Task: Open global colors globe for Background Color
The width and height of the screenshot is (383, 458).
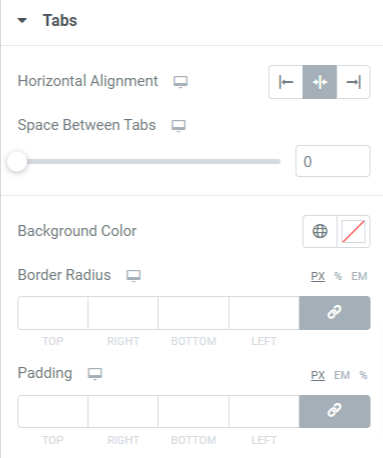Action: point(320,231)
